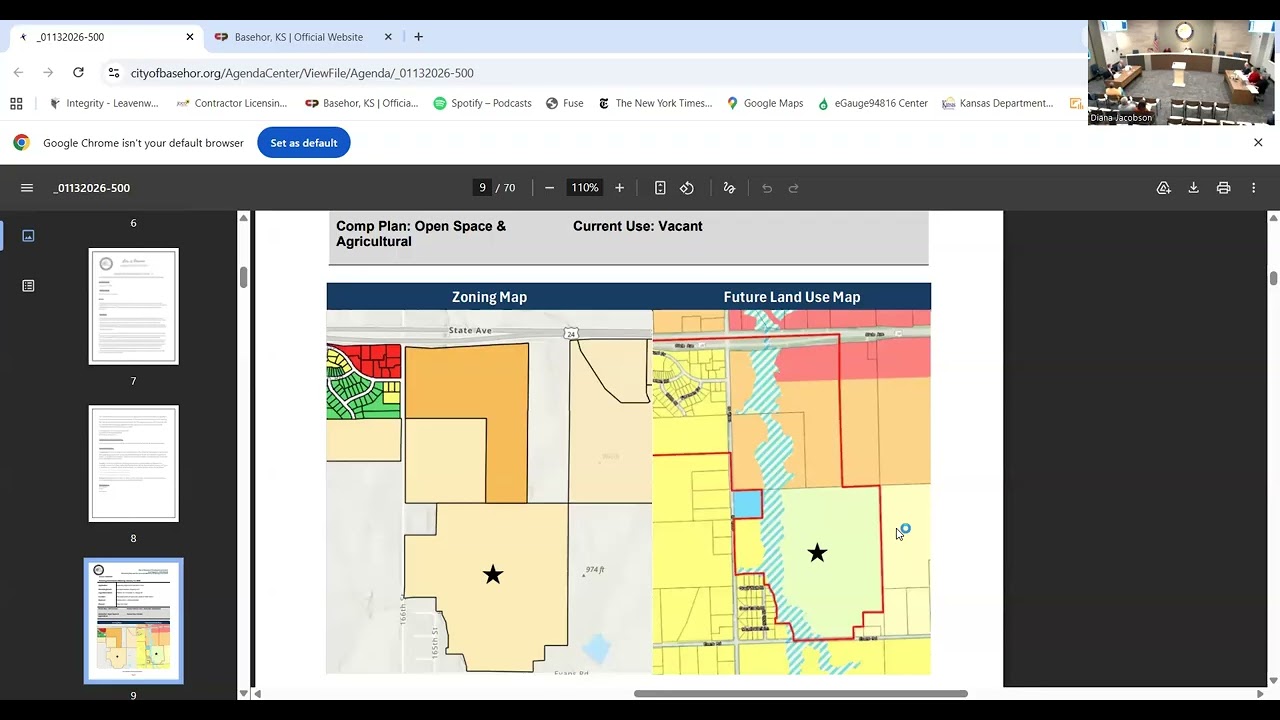
Task: Open Fuse bookmark
Action: (x=565, y=103)
